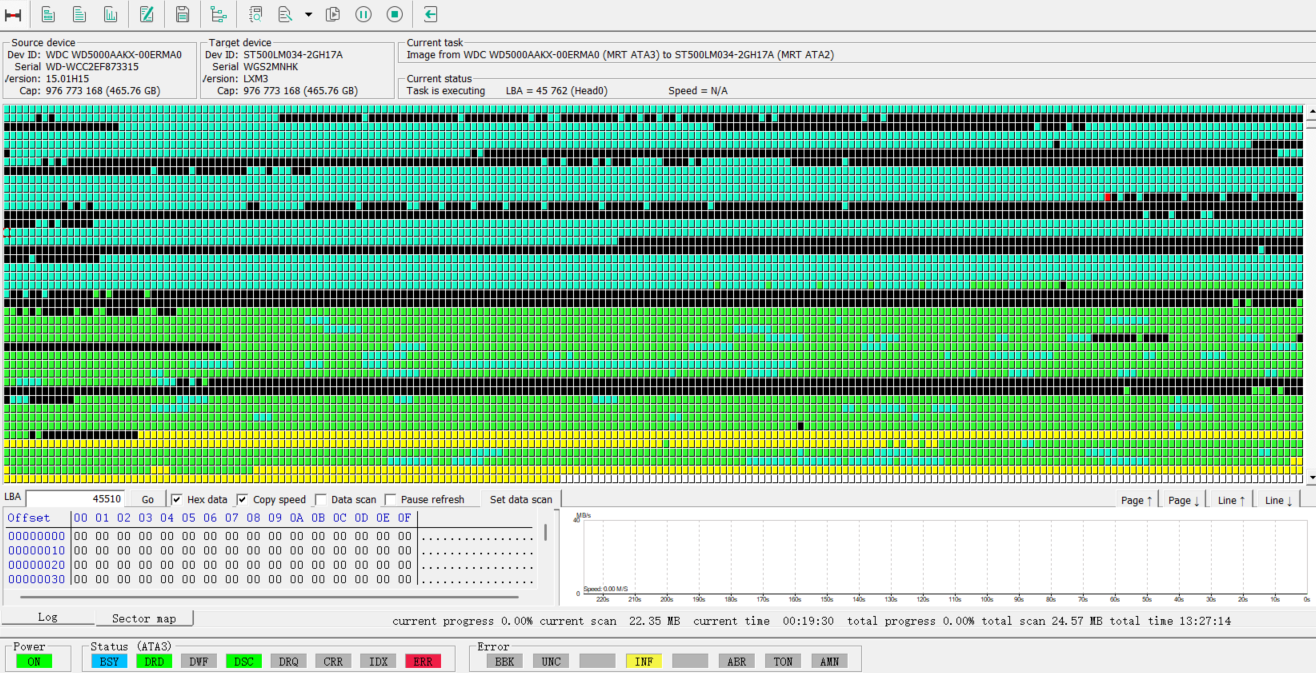The width and height of the screenshot is (1316, 673).
Task: Click the pause task toolbar icon
Action: point(364,14)
